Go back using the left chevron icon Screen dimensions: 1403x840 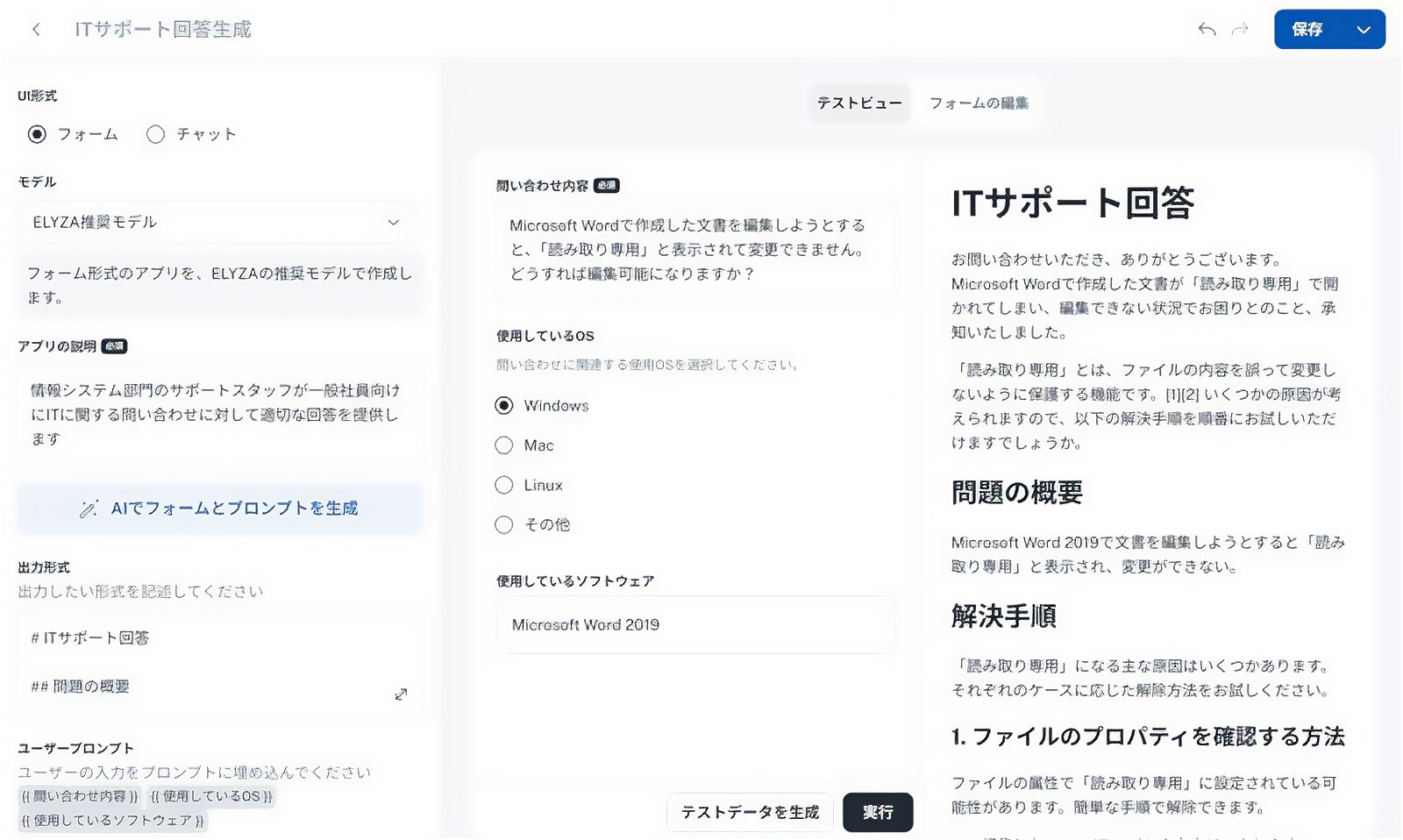tap(36, 30)
